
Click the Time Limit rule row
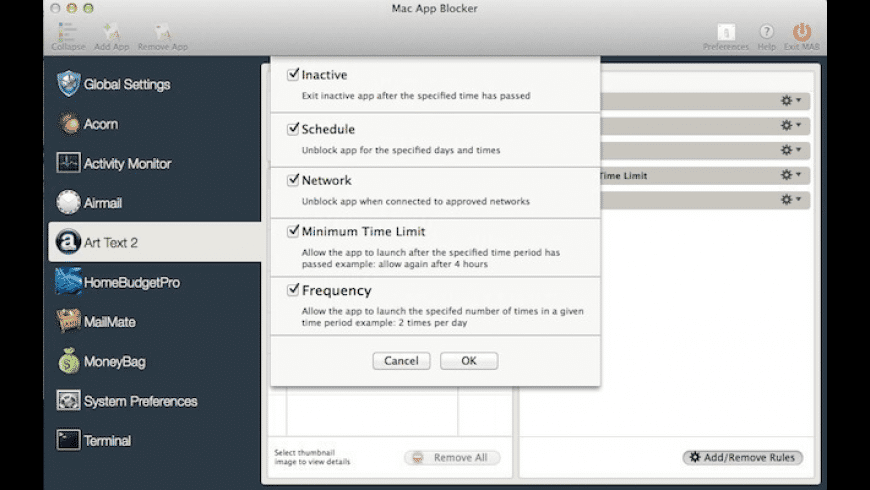705,175
